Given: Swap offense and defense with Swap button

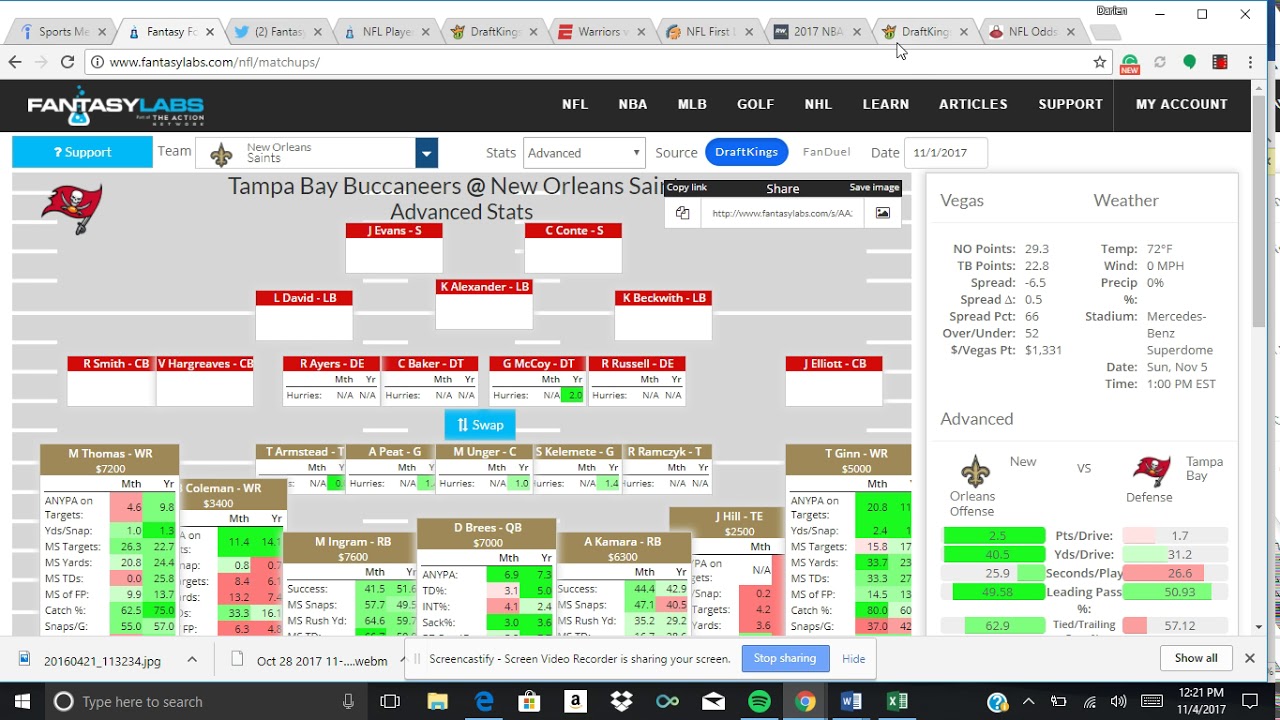Looking at the screenshot, I should (480, 425).
